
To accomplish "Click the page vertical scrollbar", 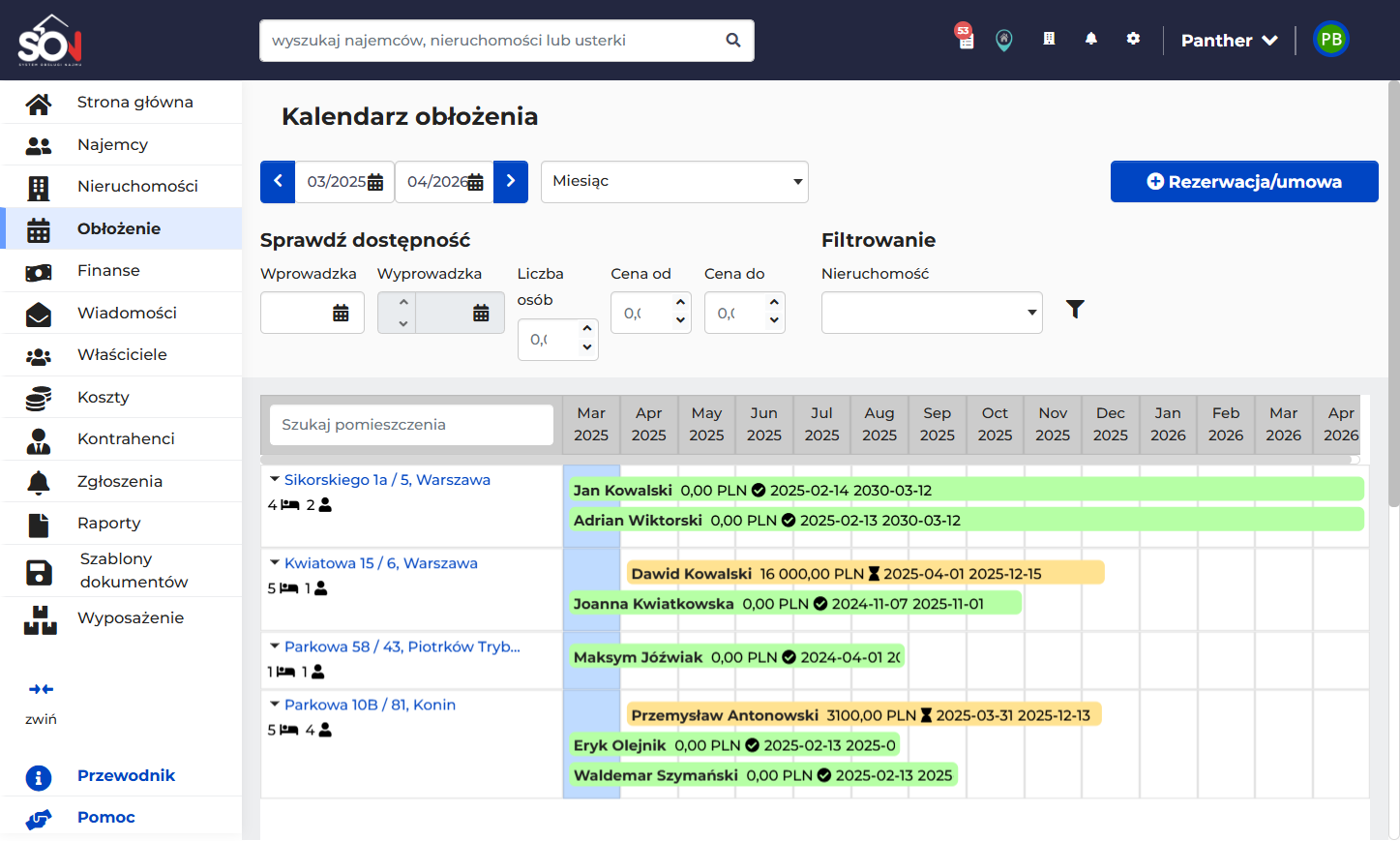I will point(1393,294).
